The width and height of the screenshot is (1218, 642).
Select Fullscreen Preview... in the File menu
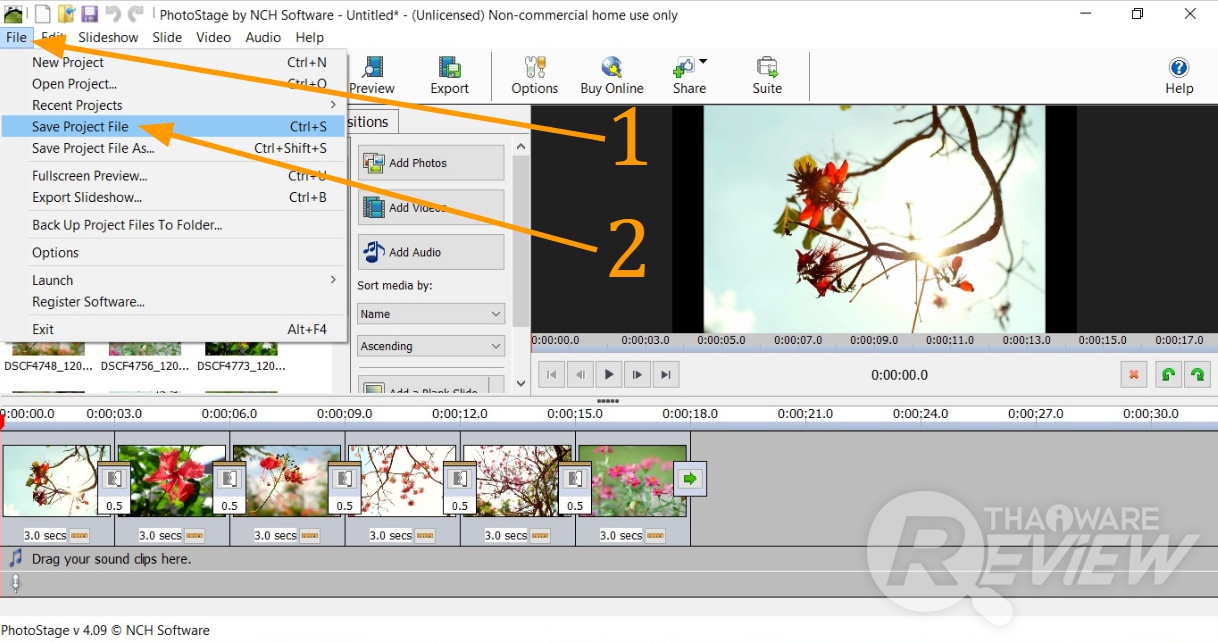174,176
